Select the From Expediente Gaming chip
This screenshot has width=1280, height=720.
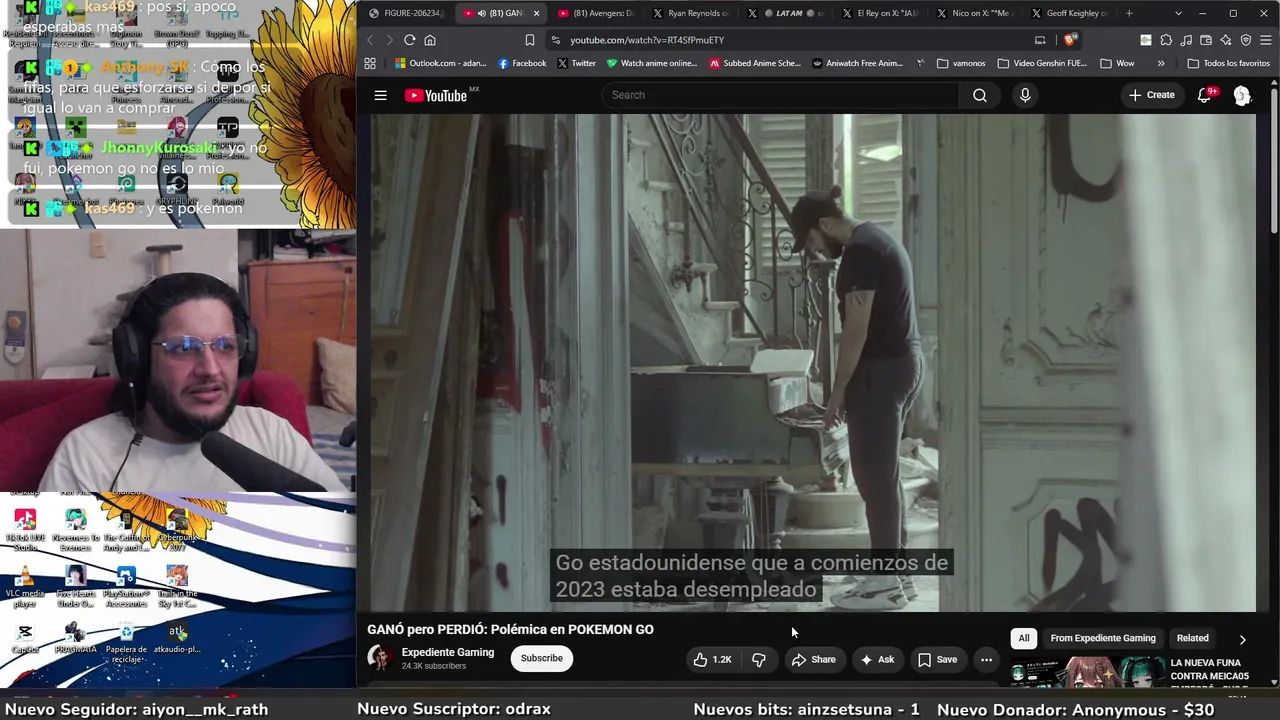pos(1103,638)
